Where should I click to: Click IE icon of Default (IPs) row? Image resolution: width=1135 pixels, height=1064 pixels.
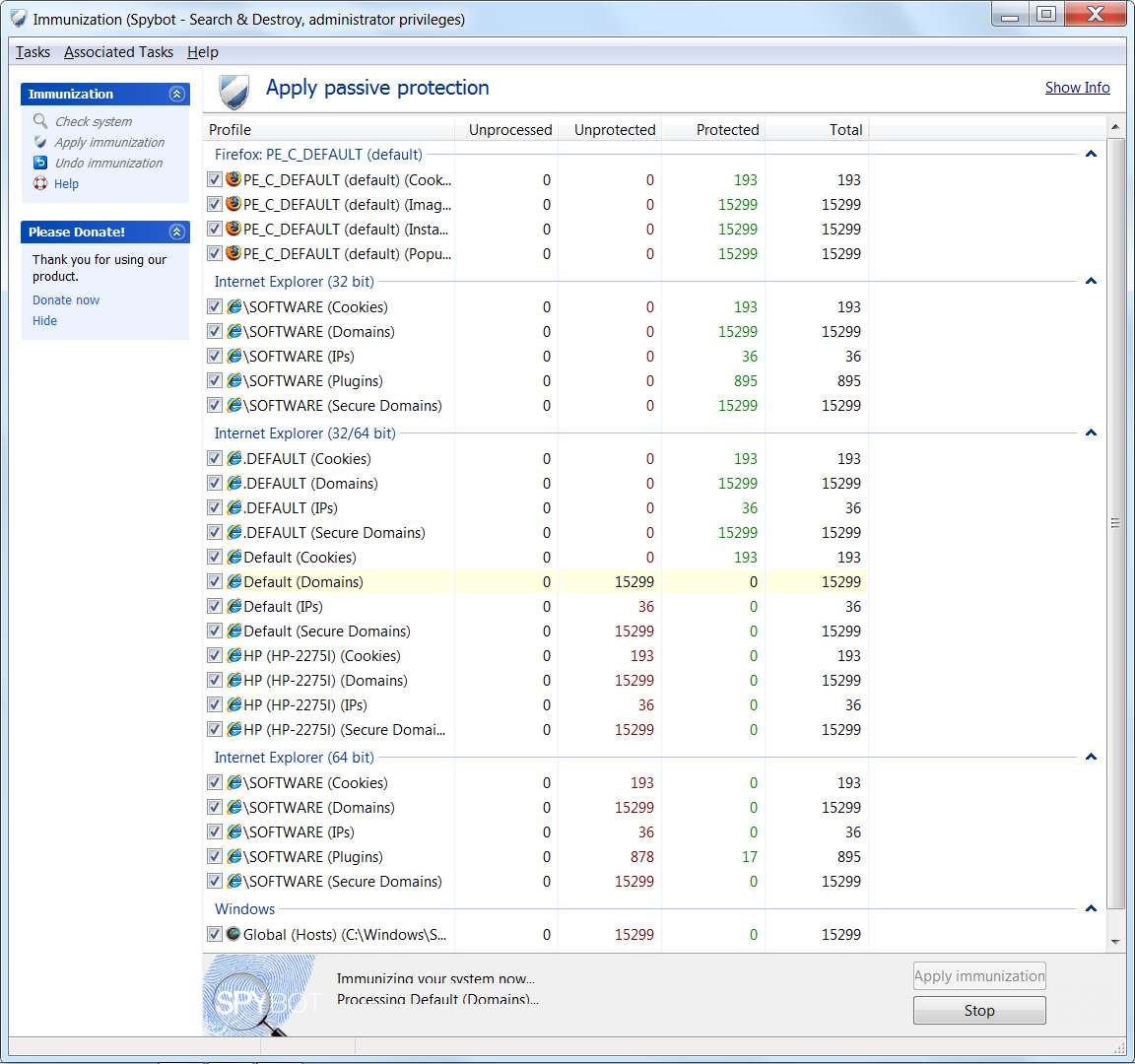pyautogui.click(x=234, y=606)
